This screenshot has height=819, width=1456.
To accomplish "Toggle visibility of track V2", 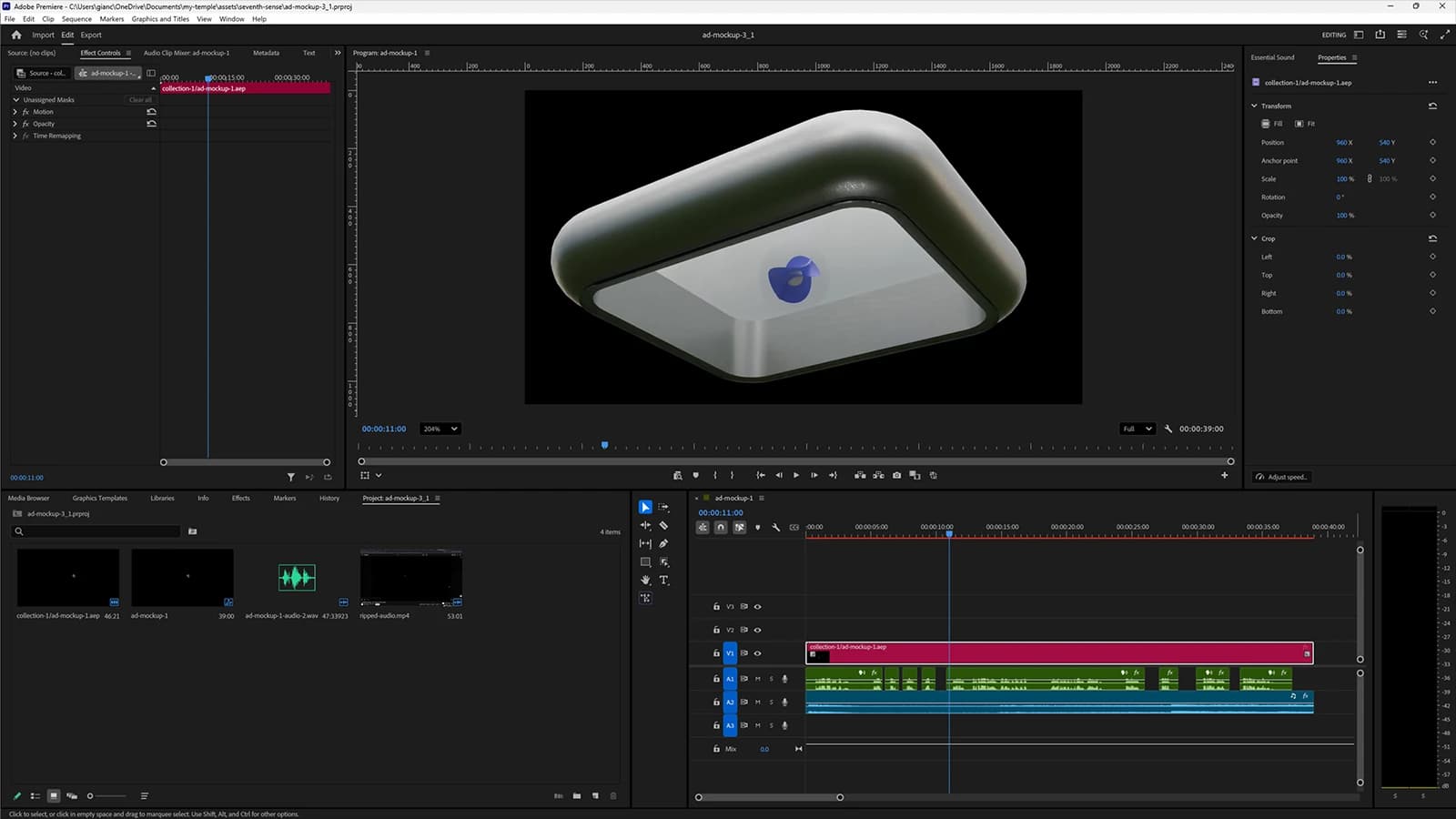I will click(757, 630).
